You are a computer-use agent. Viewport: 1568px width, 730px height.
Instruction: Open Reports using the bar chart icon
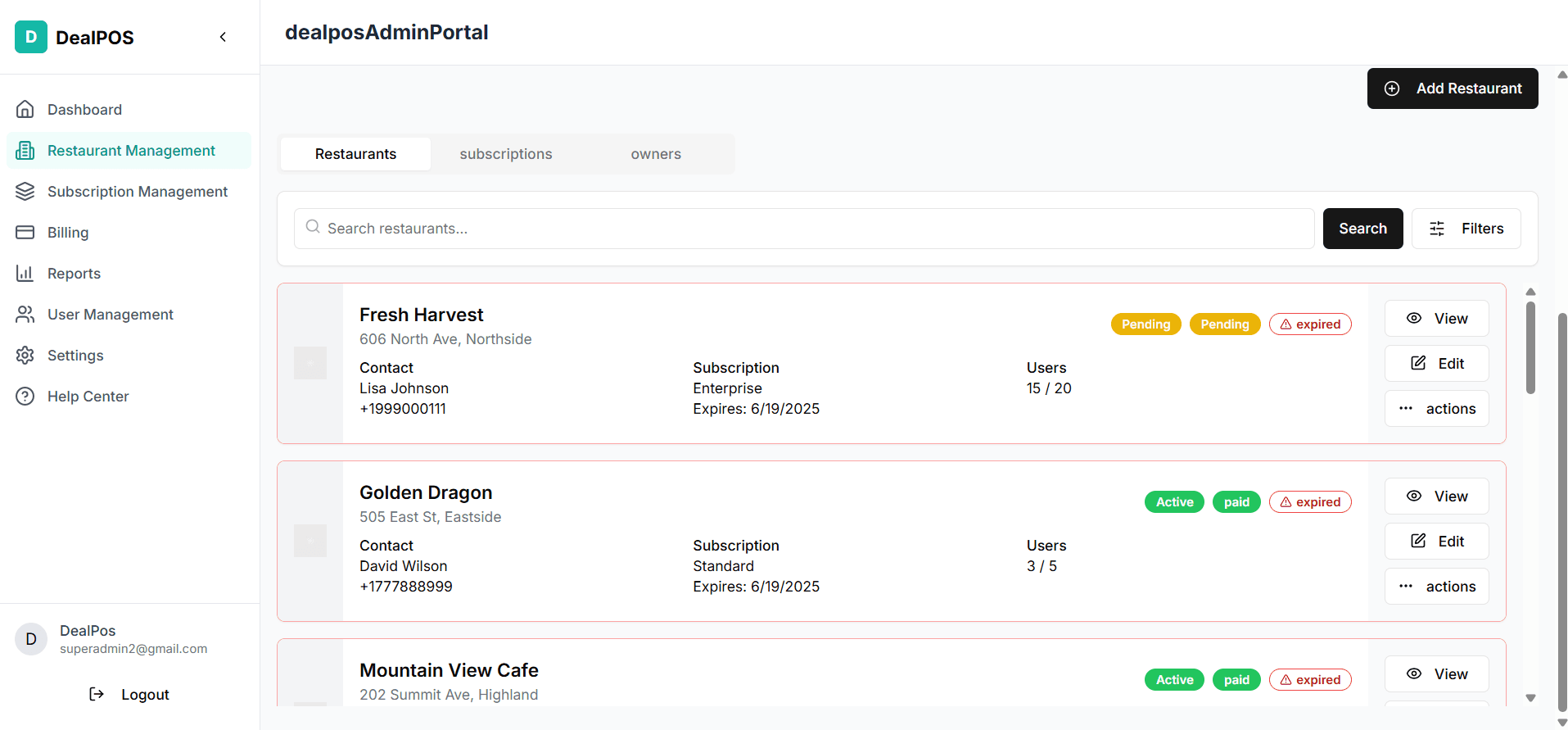[x=25, y=273]
